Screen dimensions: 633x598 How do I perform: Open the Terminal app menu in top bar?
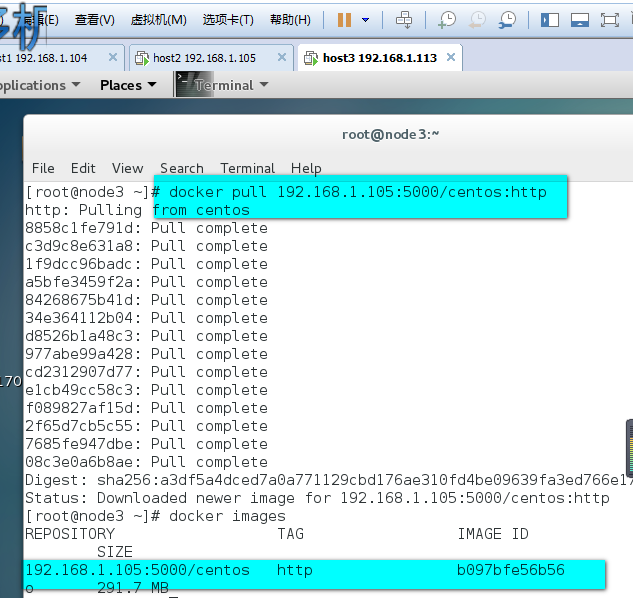pos(231,85)
